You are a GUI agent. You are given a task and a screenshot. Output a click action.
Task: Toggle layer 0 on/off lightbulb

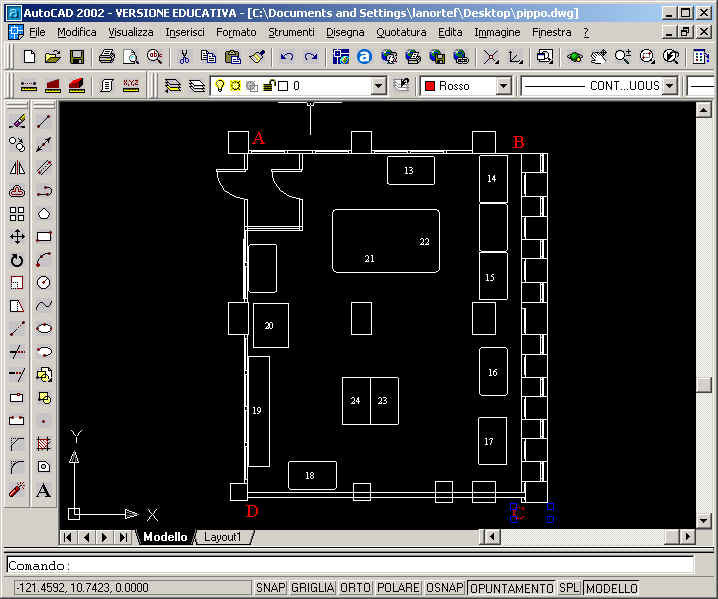point(220,86)
